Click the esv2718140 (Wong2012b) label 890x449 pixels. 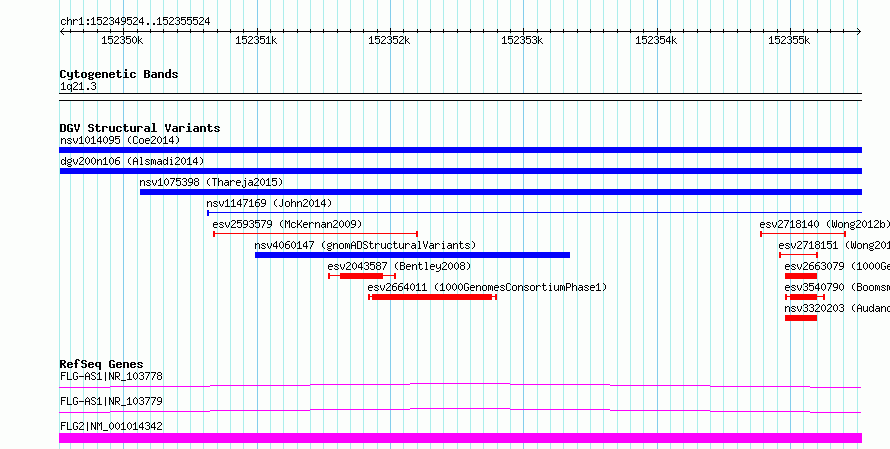pyautogui.click(x=825, y=224)
